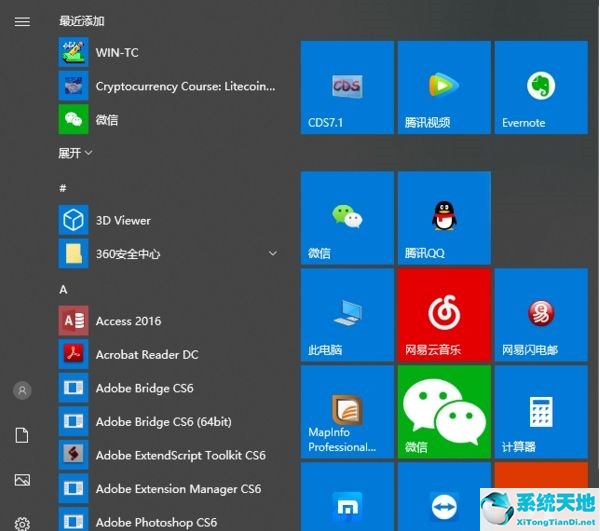Image resolution: width=600 pixels, height=531 pixels.
Task: Launch Acrobat Reader DC
Action: pos(168,354)
